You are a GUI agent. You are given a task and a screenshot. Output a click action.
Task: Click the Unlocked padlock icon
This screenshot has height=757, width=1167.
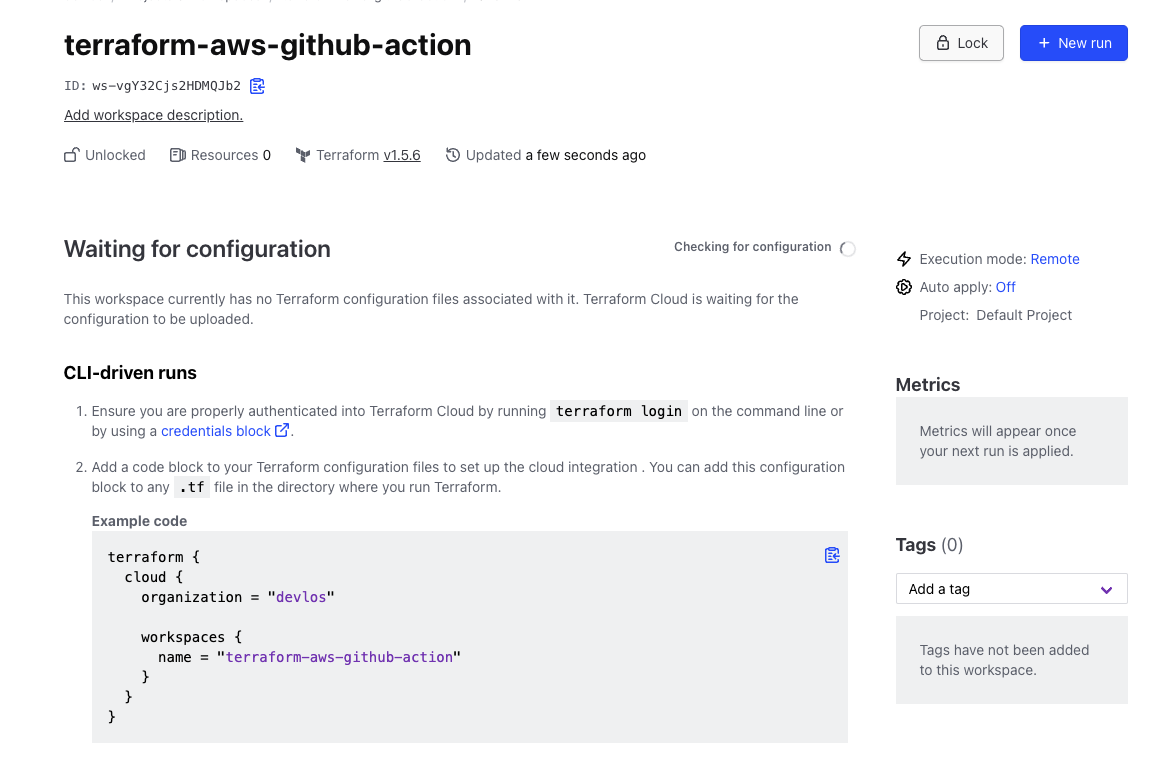tap(71, 155)
